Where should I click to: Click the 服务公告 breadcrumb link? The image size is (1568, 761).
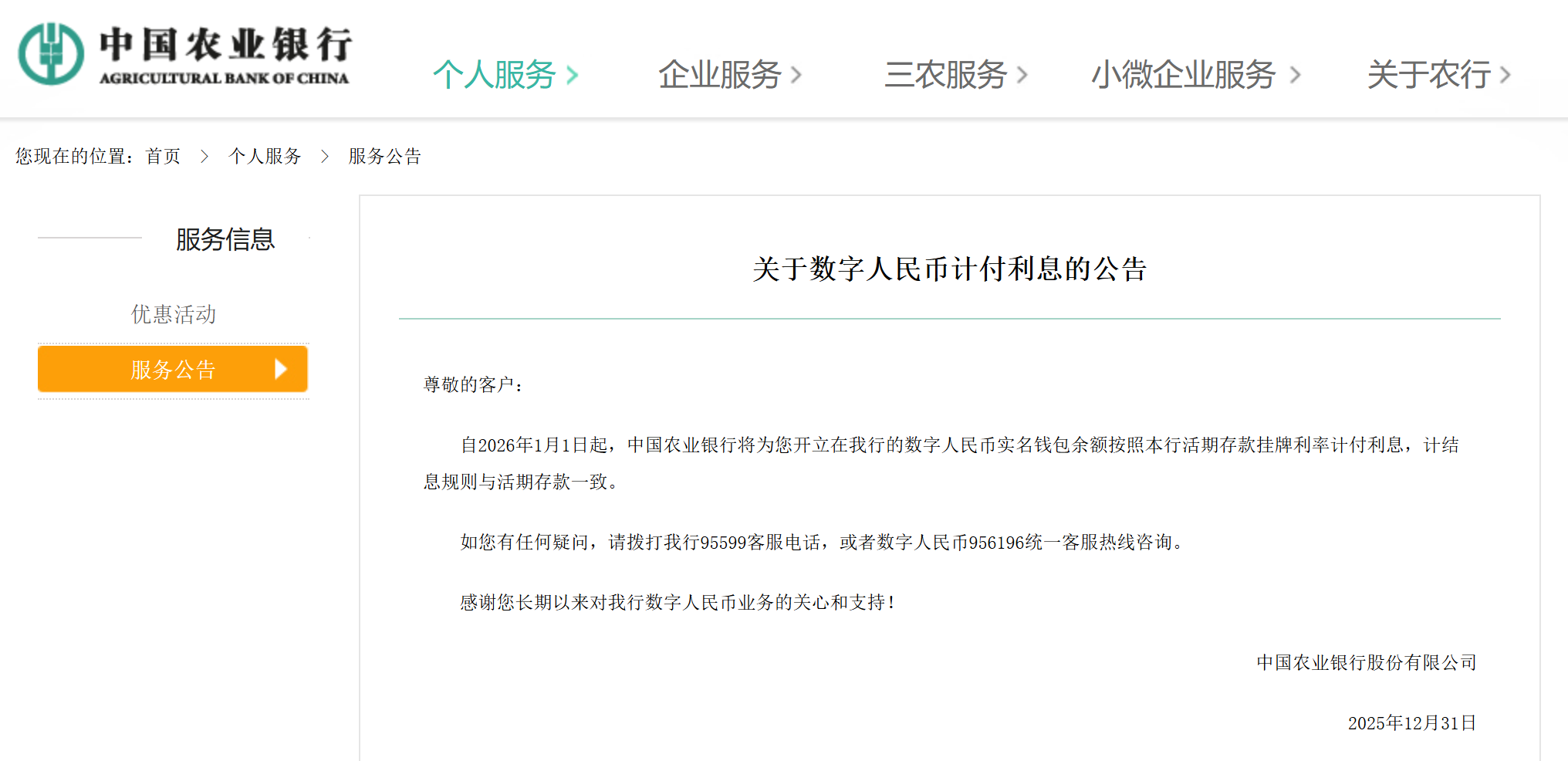(384, 157)
